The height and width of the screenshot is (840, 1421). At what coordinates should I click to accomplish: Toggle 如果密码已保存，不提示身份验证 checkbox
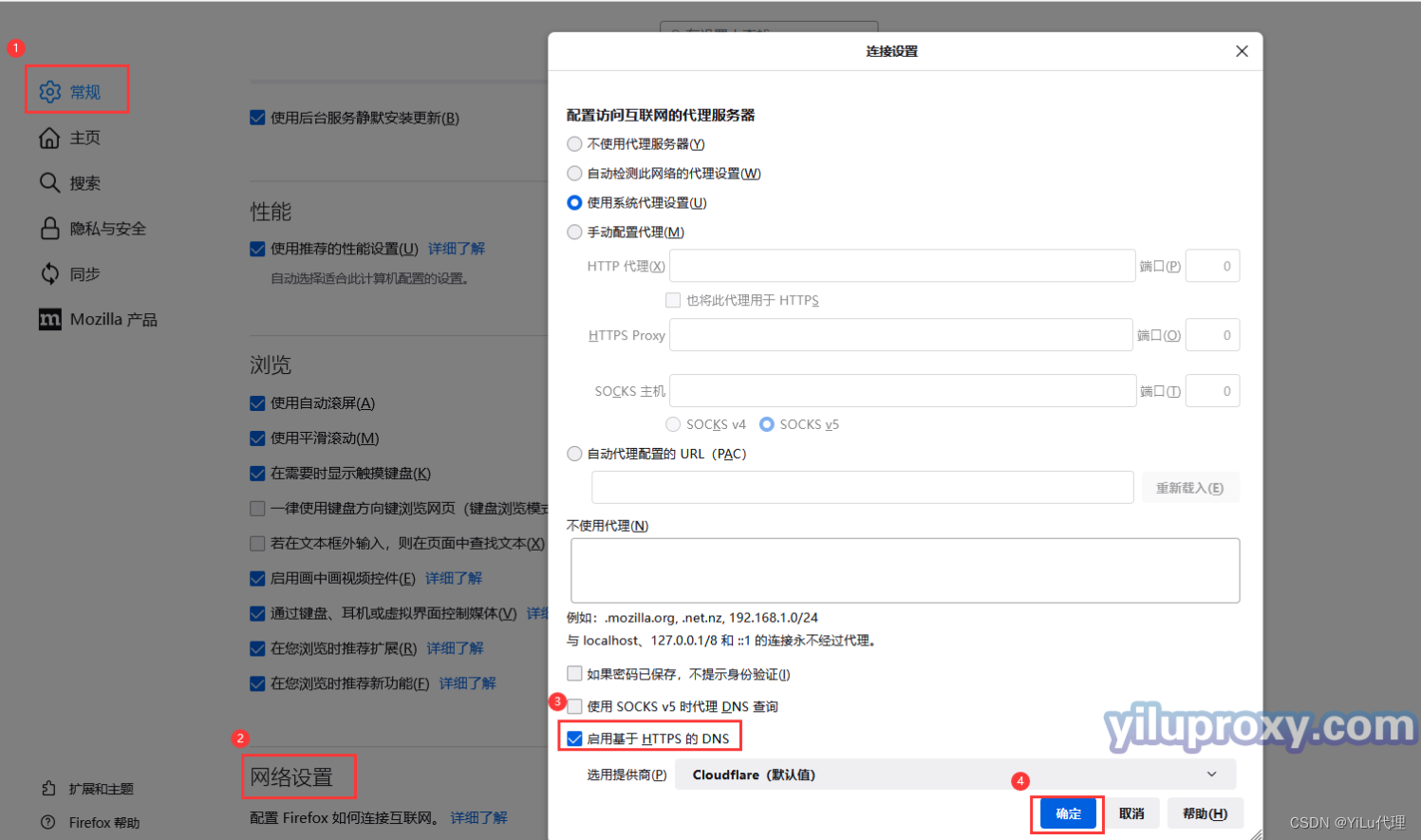coord(574,673)
